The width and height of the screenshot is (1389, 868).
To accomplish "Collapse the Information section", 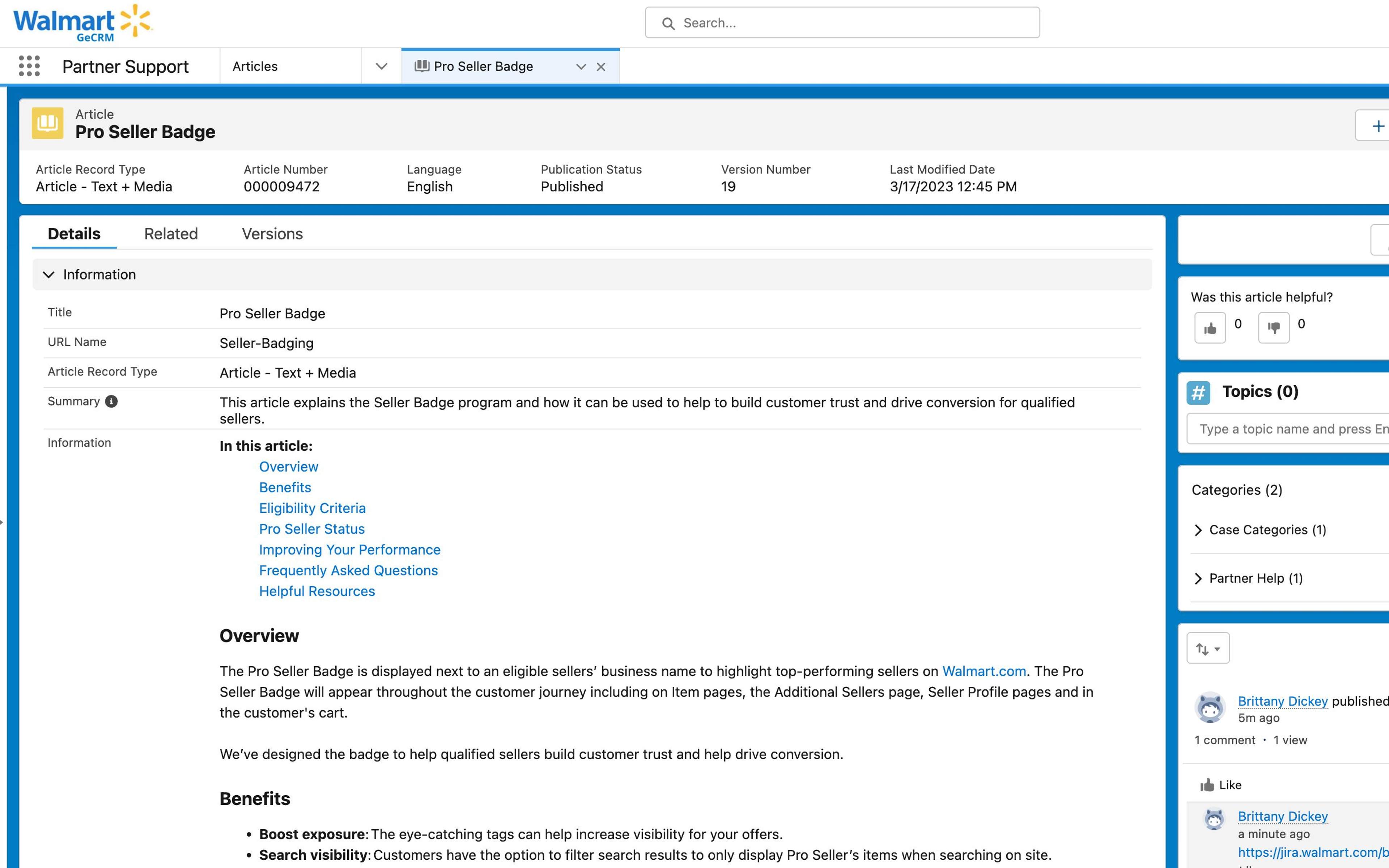I will click(x=49, y=275).
